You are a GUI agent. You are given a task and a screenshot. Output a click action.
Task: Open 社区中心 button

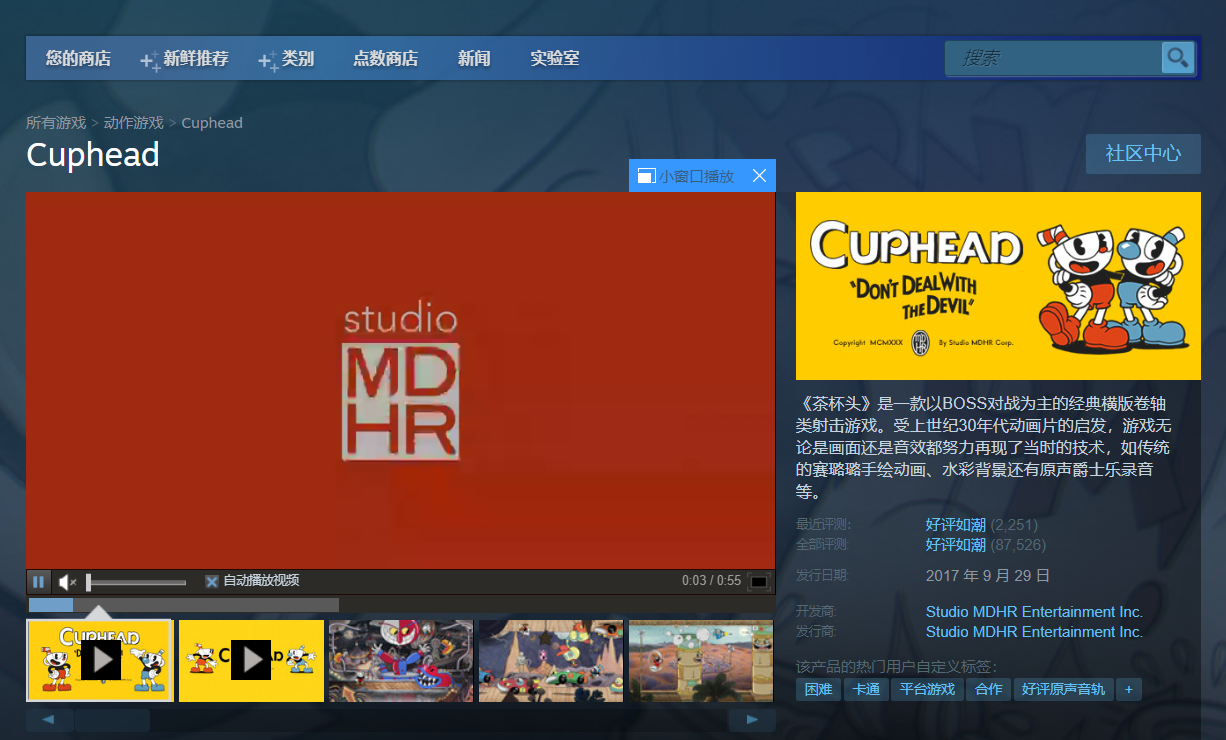click(1143, 154)
